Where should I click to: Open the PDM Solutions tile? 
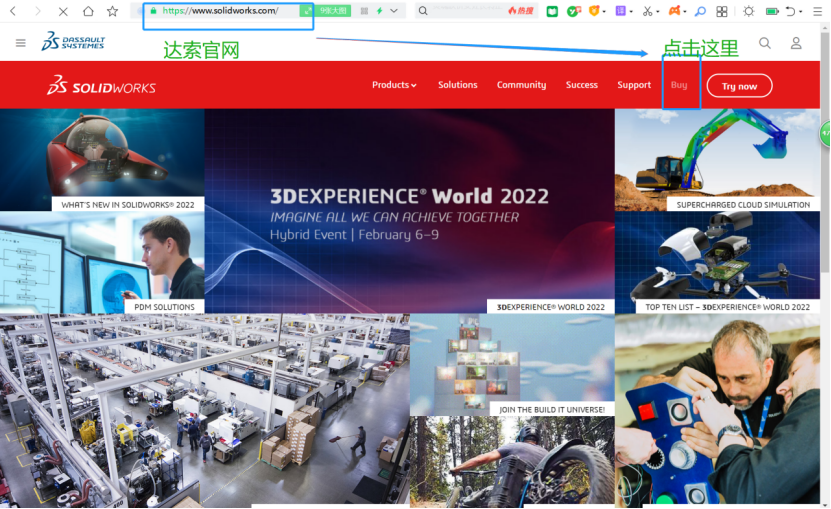102,262
